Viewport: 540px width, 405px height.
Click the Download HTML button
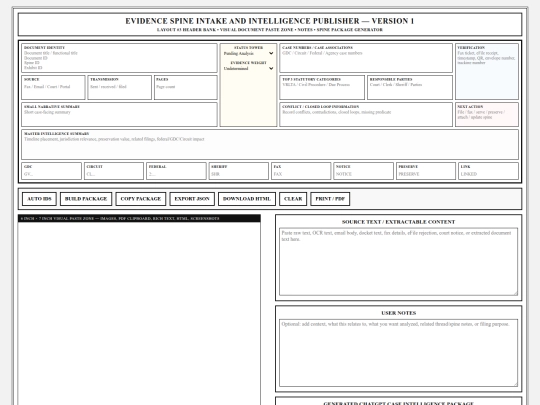point(247,199)
